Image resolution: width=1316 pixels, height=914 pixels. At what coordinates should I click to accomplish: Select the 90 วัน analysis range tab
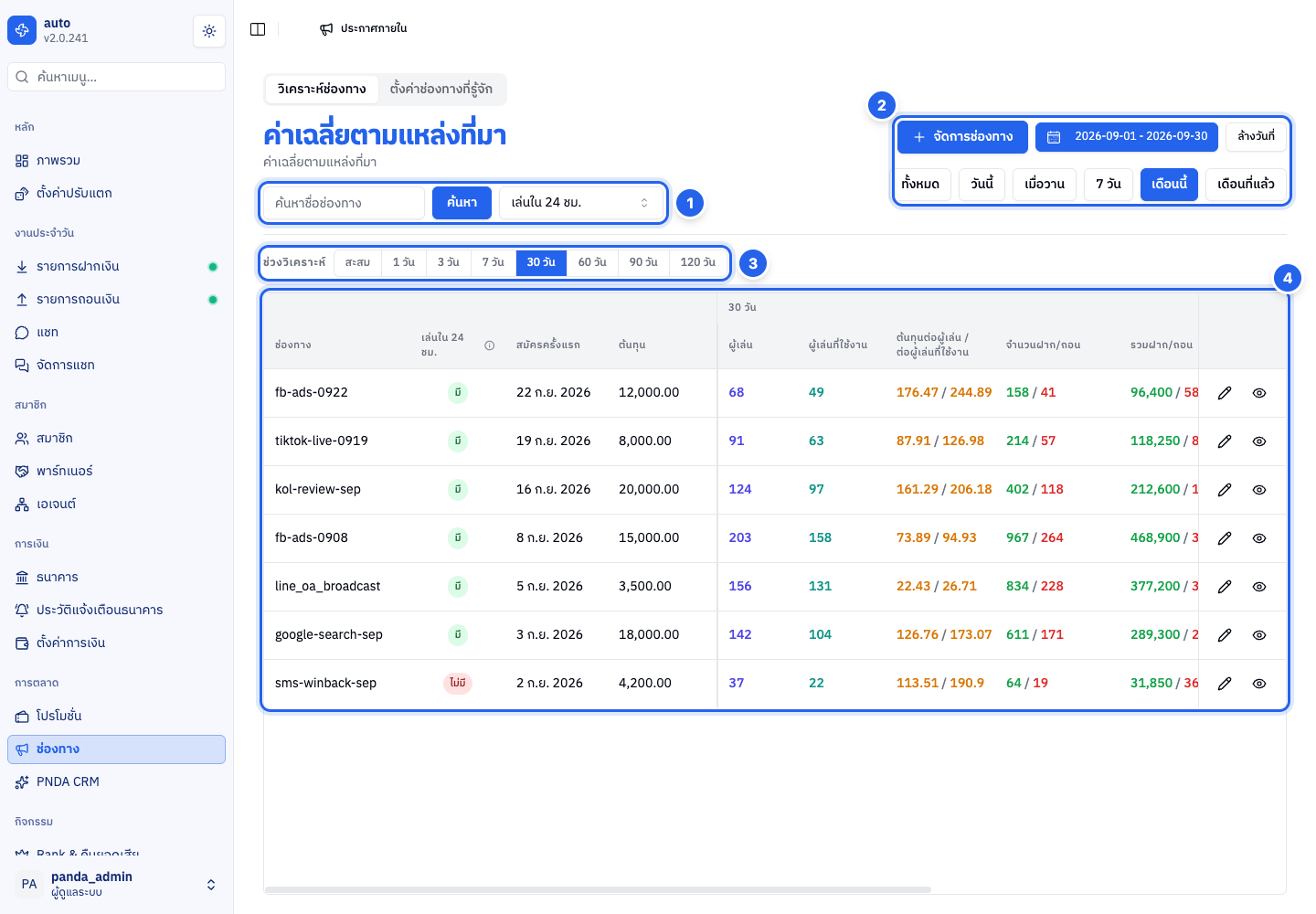[643, 262]
